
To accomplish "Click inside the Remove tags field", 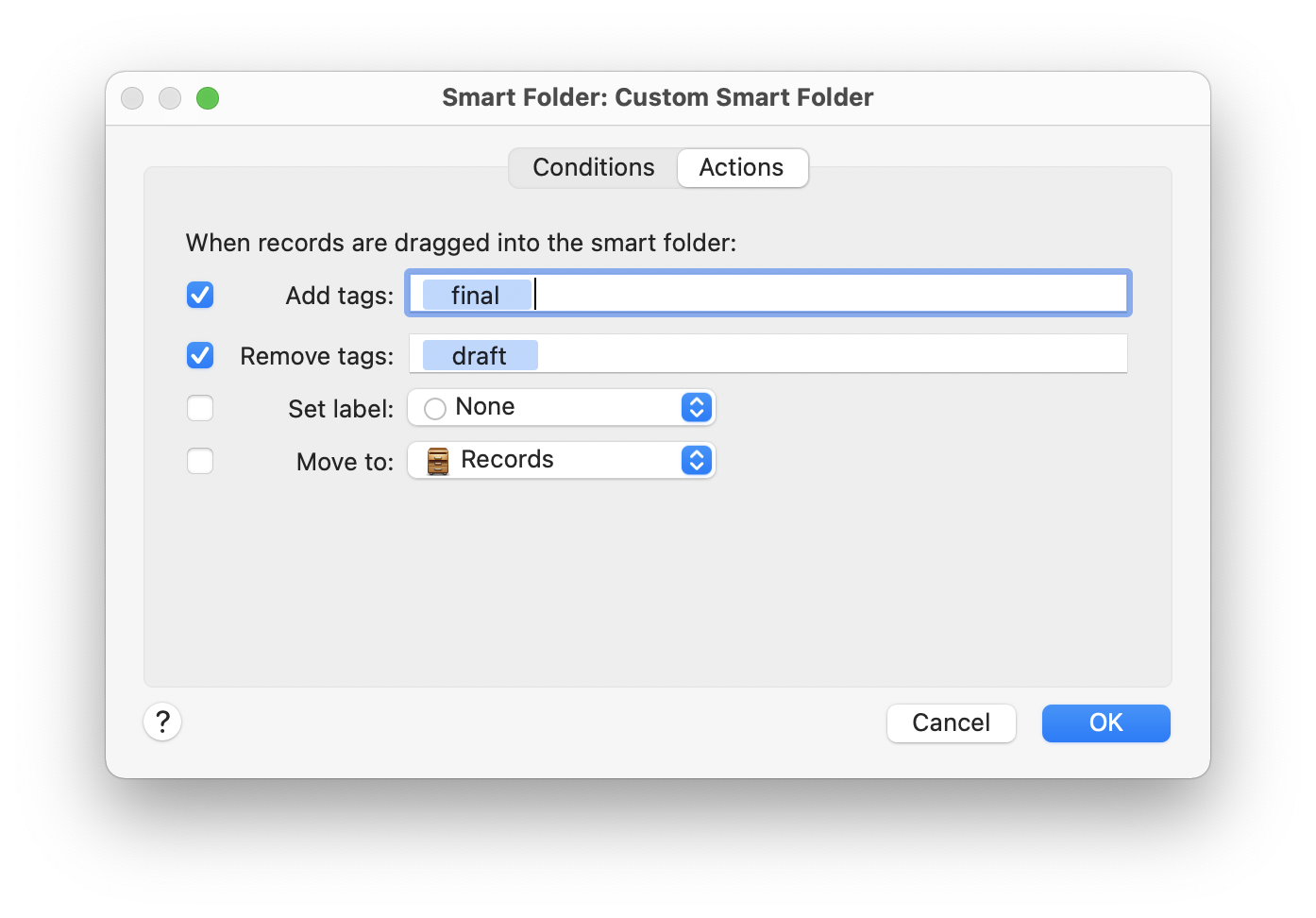I will tap(768, 353).
